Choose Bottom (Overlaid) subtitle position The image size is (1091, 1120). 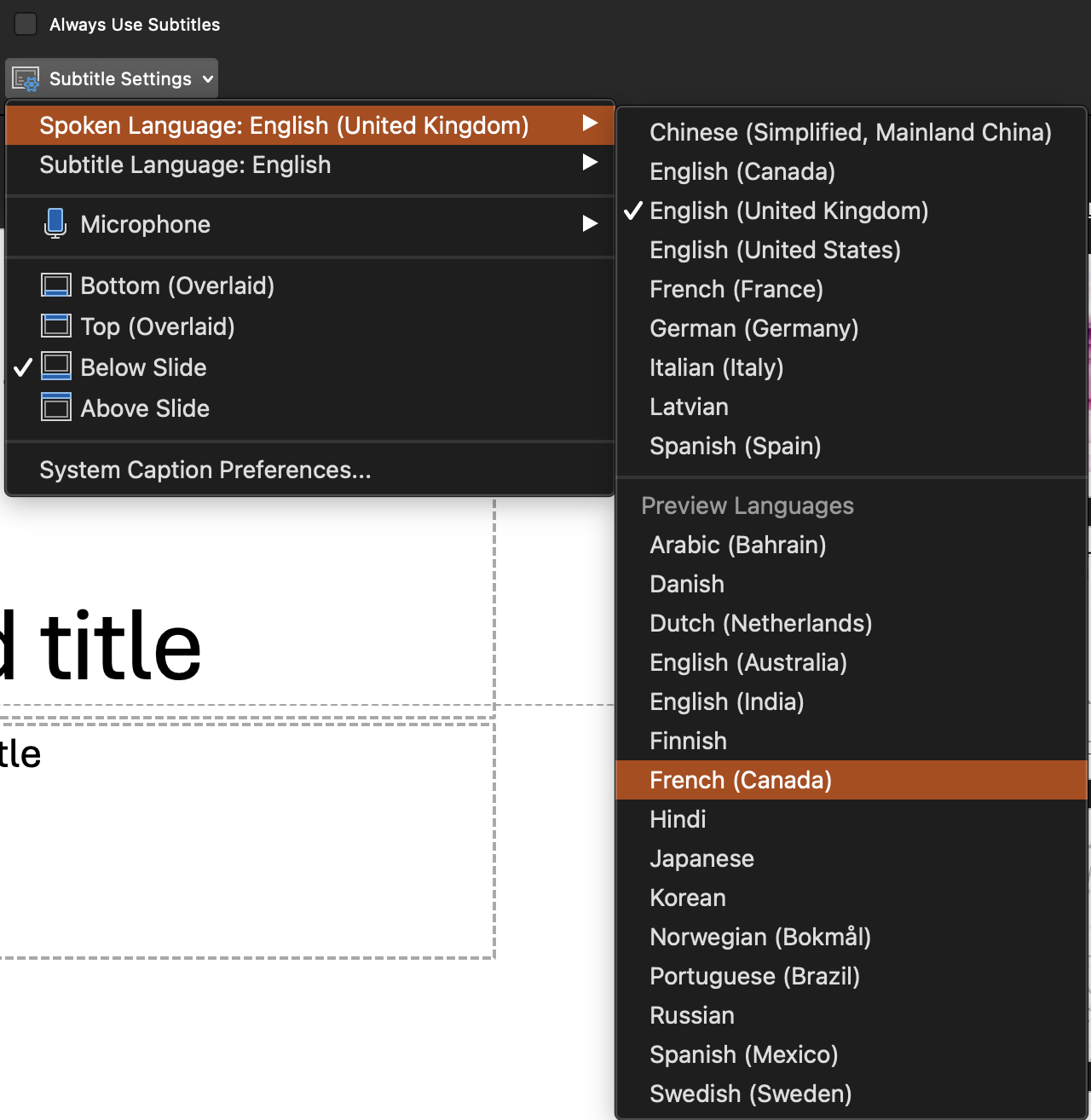[310, 286]
